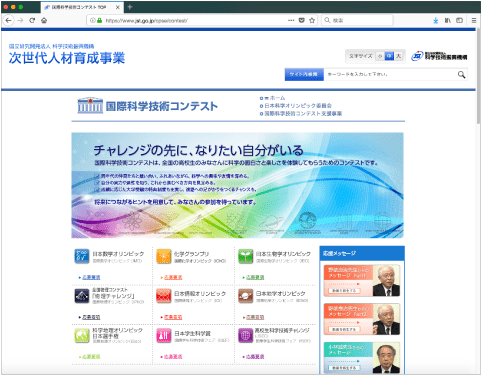This screenshot has height=375, width=482.
Task: Open the 化学グランプリ orange icon
Action: coord(164,256)
